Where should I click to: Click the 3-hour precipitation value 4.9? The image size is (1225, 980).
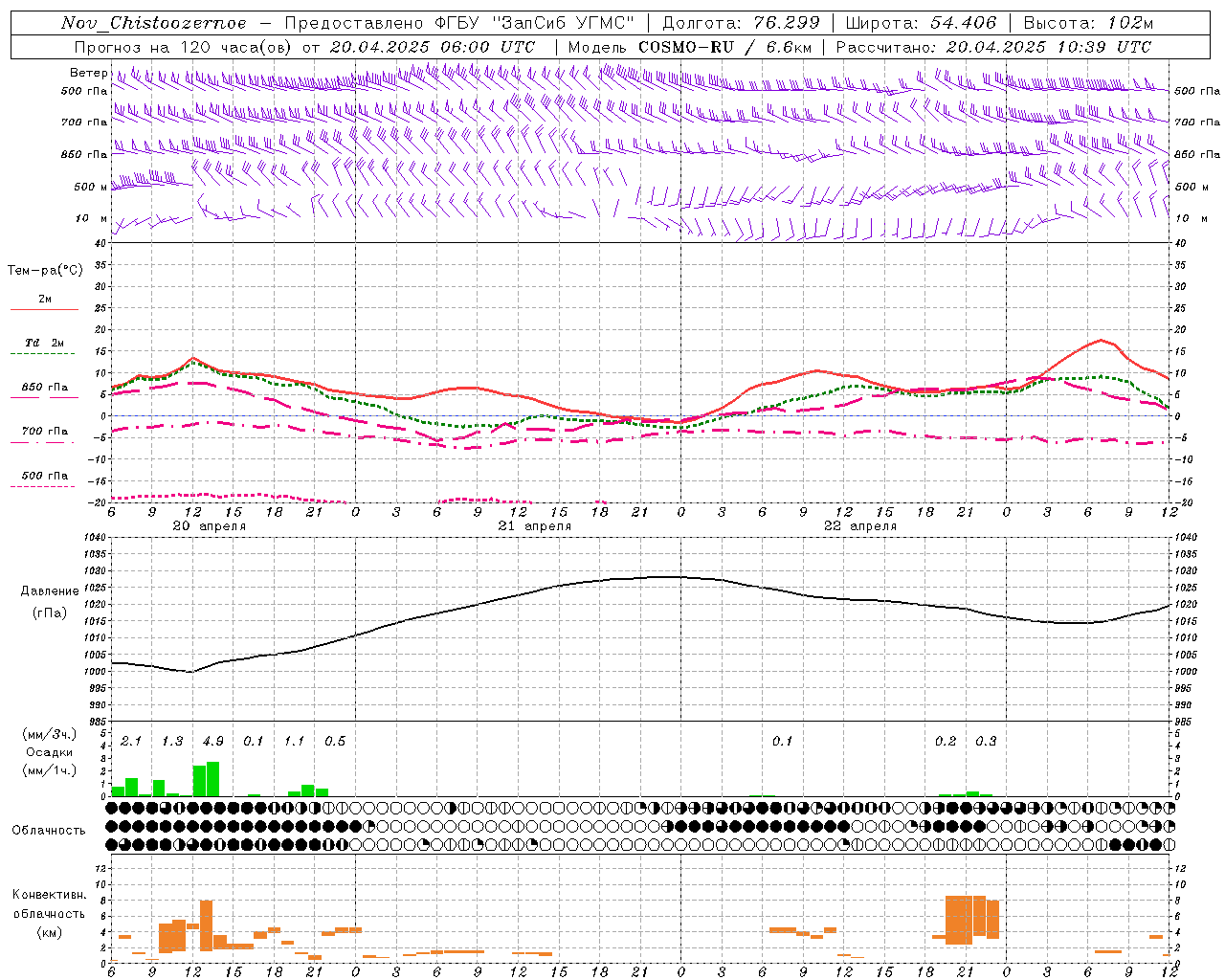[212, 742]
